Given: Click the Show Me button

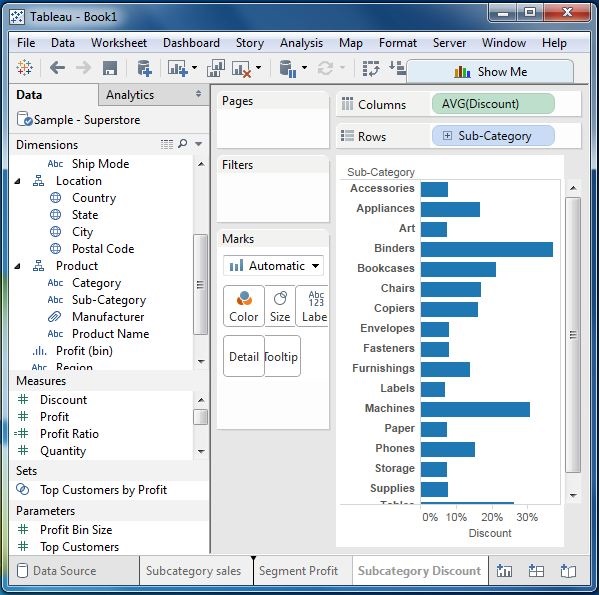Looking at the screenshot, I should [490, 72].
